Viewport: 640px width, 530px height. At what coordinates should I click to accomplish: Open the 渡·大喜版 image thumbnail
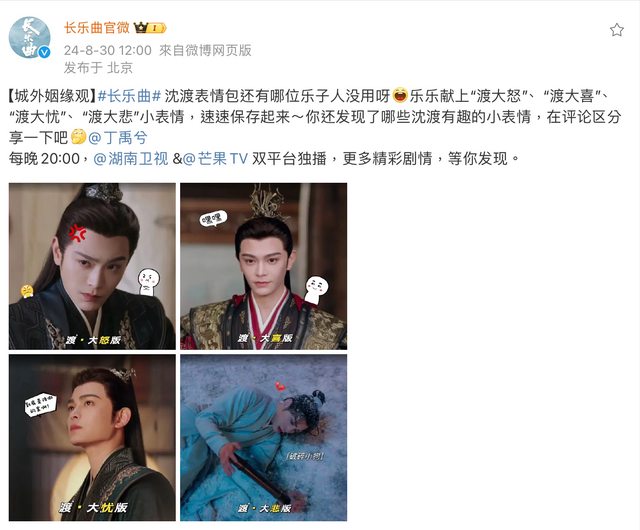click(x=264, y=266)
